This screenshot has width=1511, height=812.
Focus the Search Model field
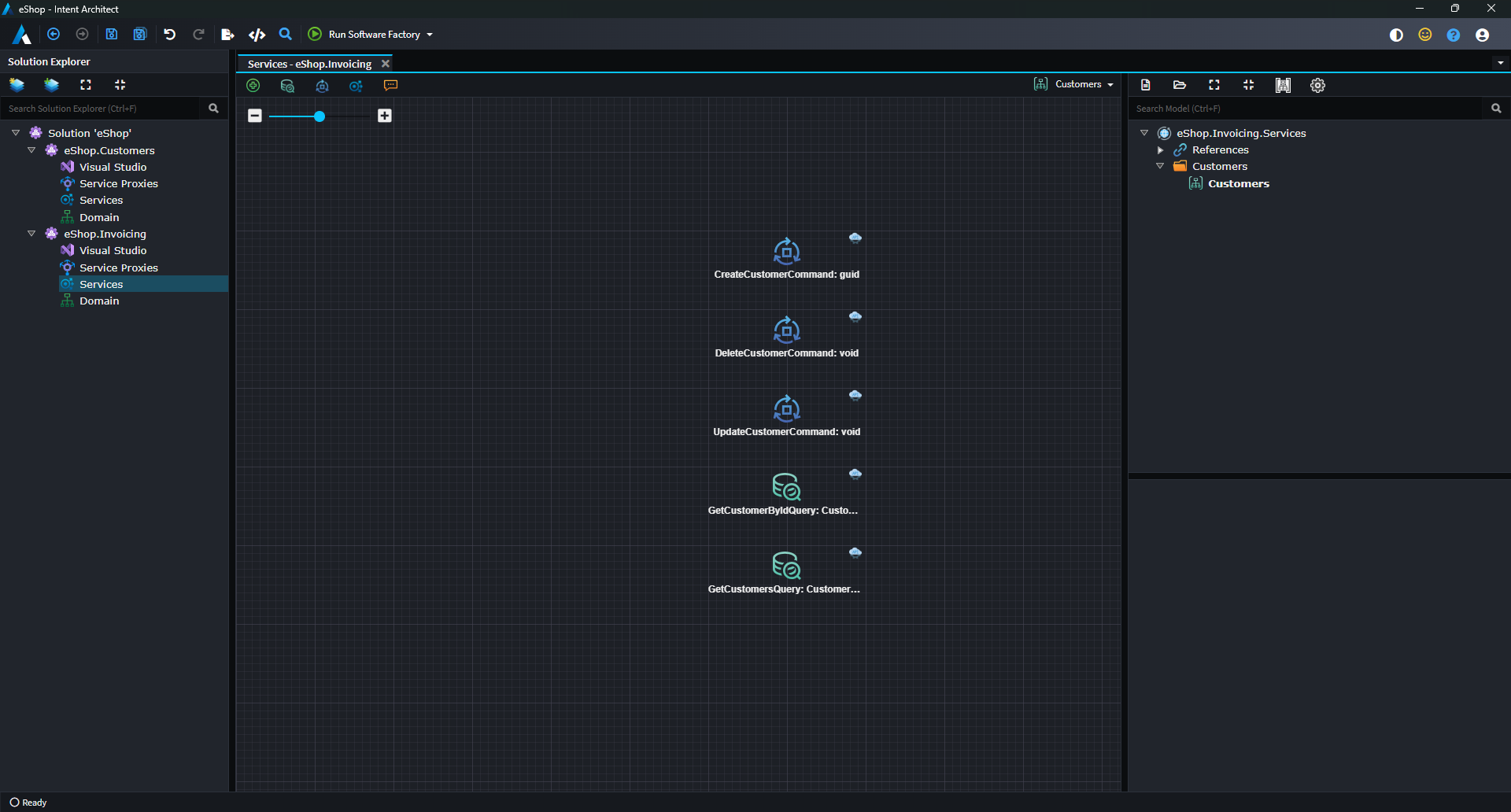[x=1306, y=109]
